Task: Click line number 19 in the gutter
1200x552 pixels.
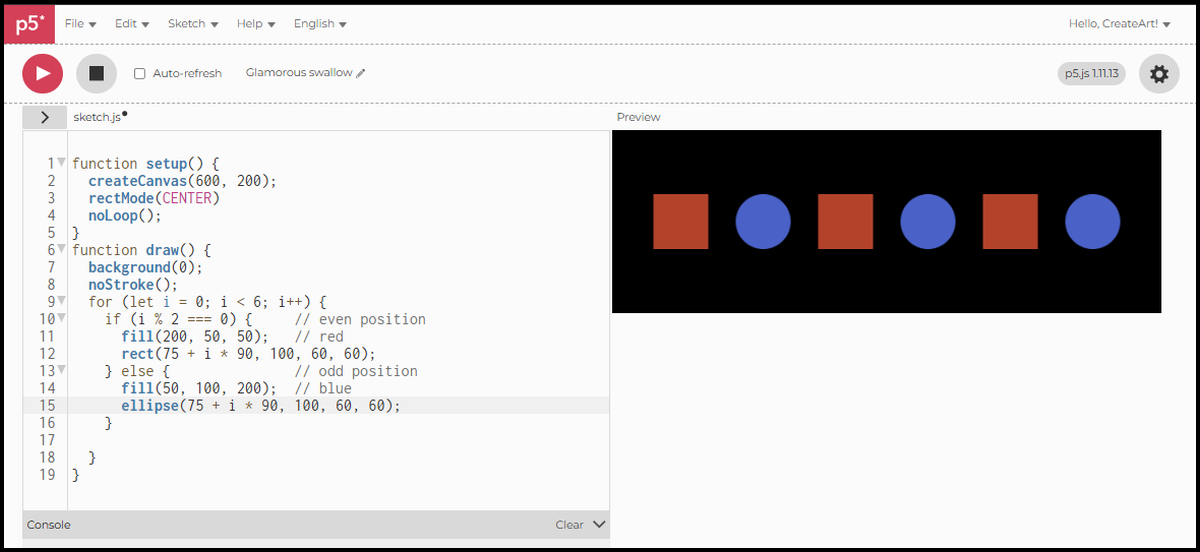Action: [47, 475]
